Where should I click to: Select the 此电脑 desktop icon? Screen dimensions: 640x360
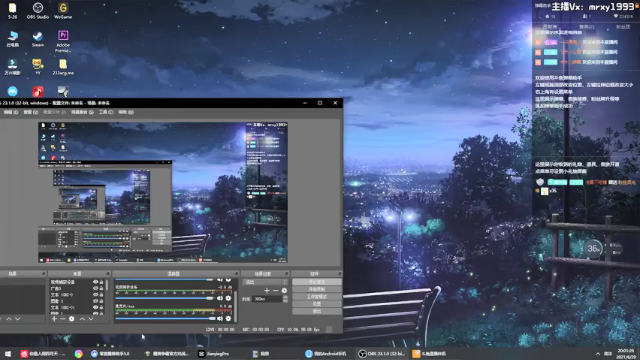point(13,39)
